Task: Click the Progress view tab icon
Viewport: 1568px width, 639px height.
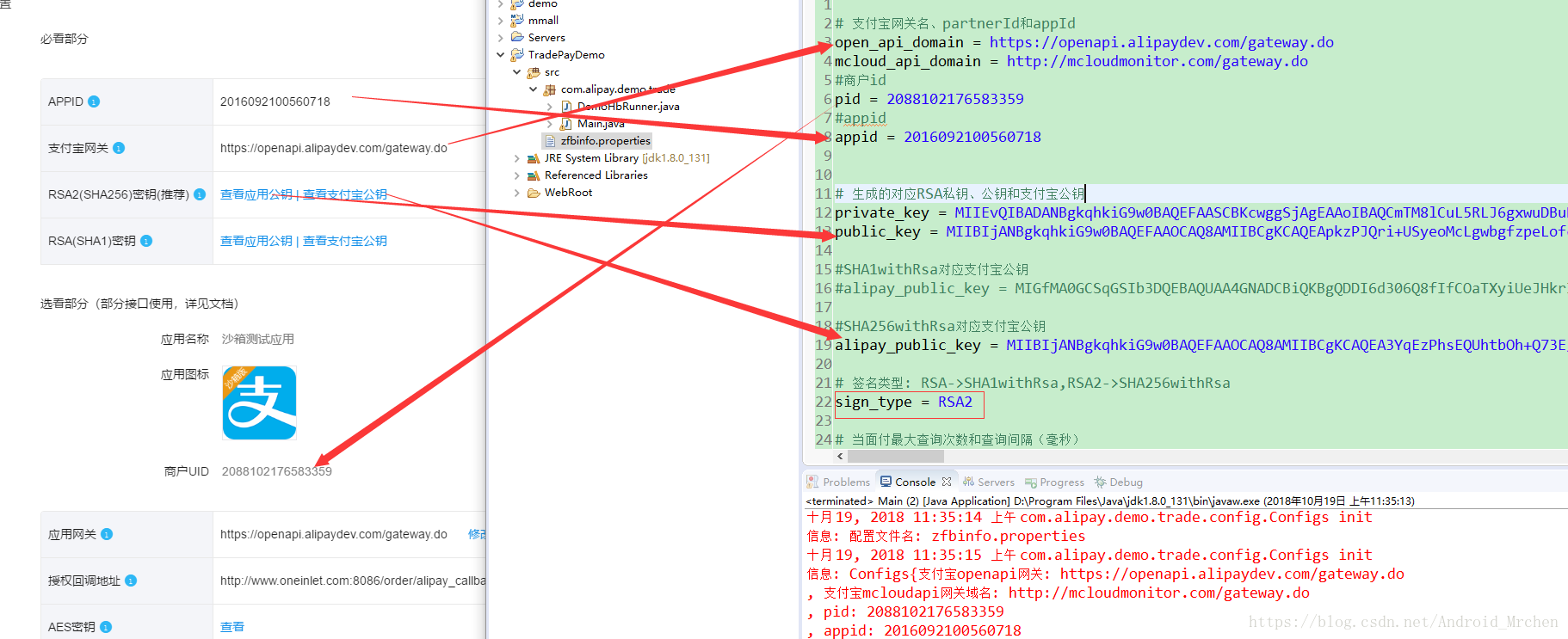Action: pos(1030,482)
